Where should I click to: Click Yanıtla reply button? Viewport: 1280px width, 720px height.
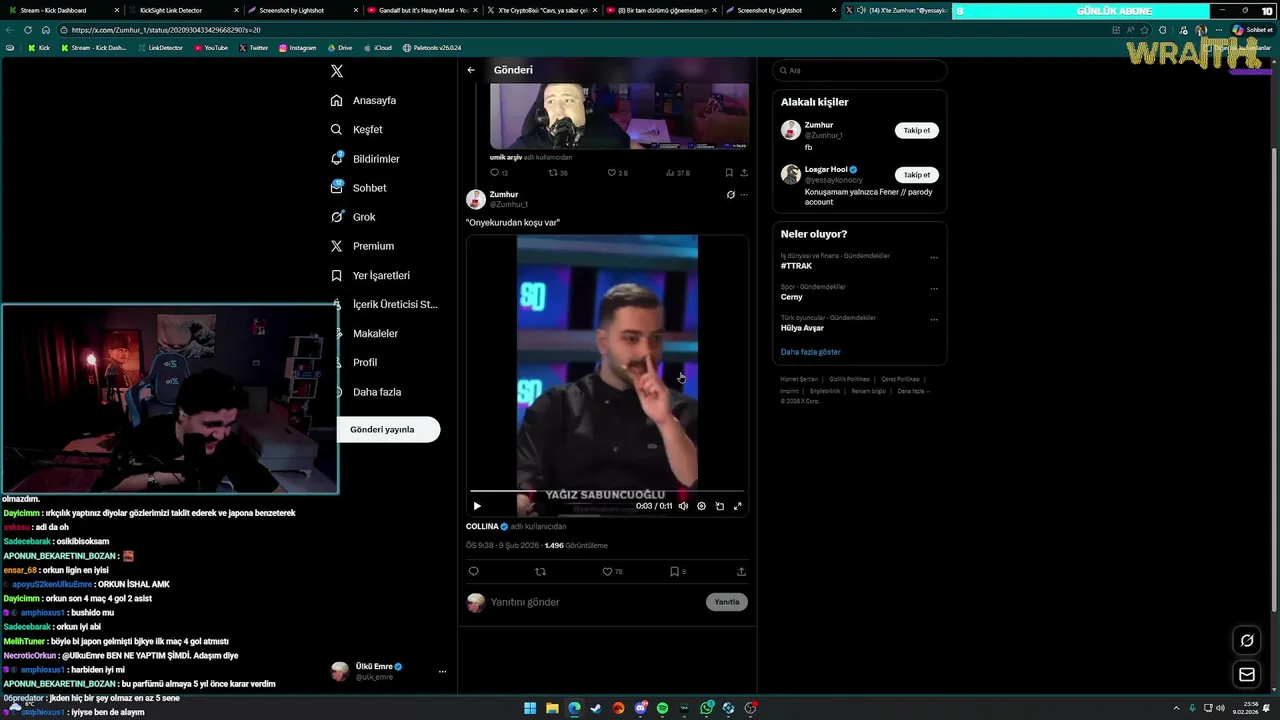point(727,602)
